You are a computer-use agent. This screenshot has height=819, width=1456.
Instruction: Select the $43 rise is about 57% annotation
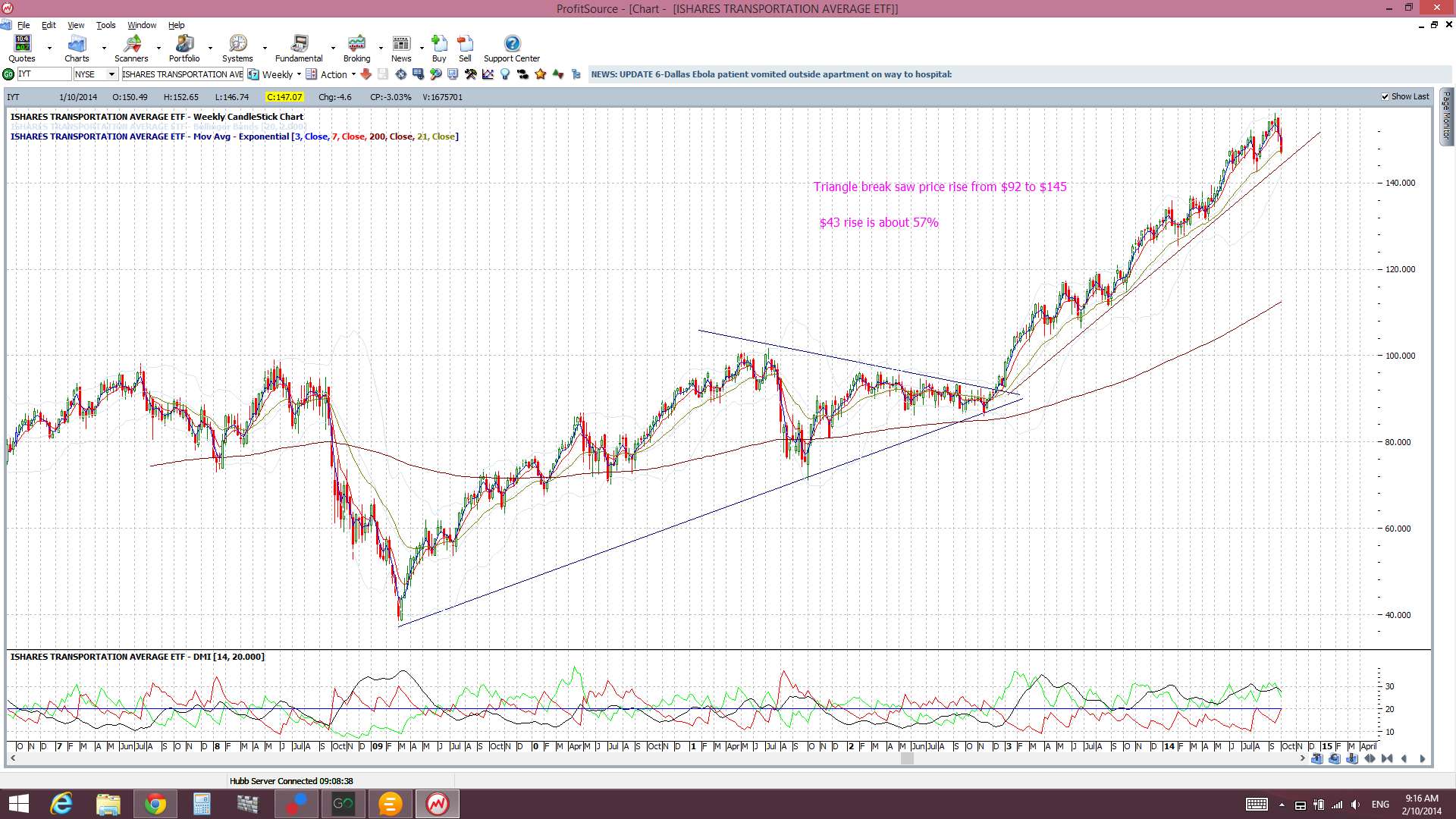[x=879, y=222]
